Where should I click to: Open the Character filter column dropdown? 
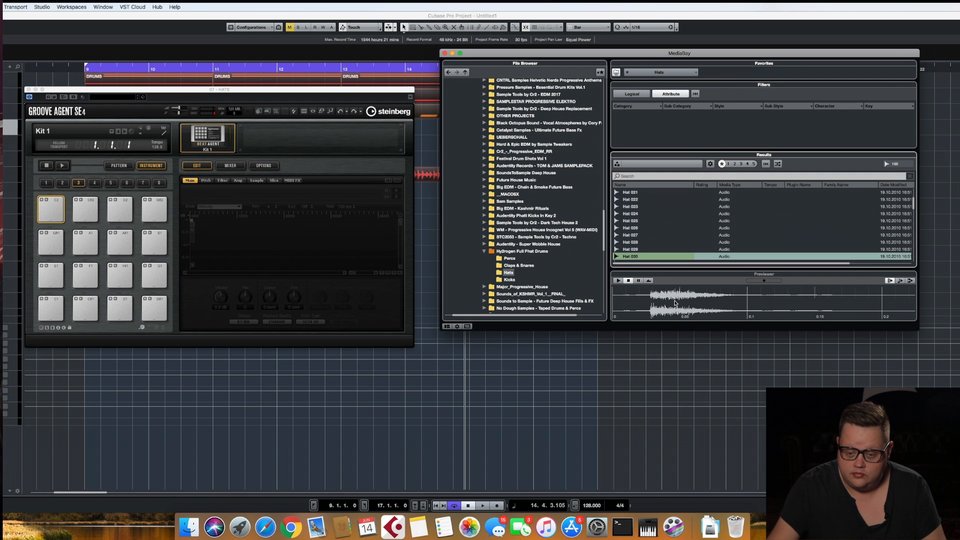837,106
